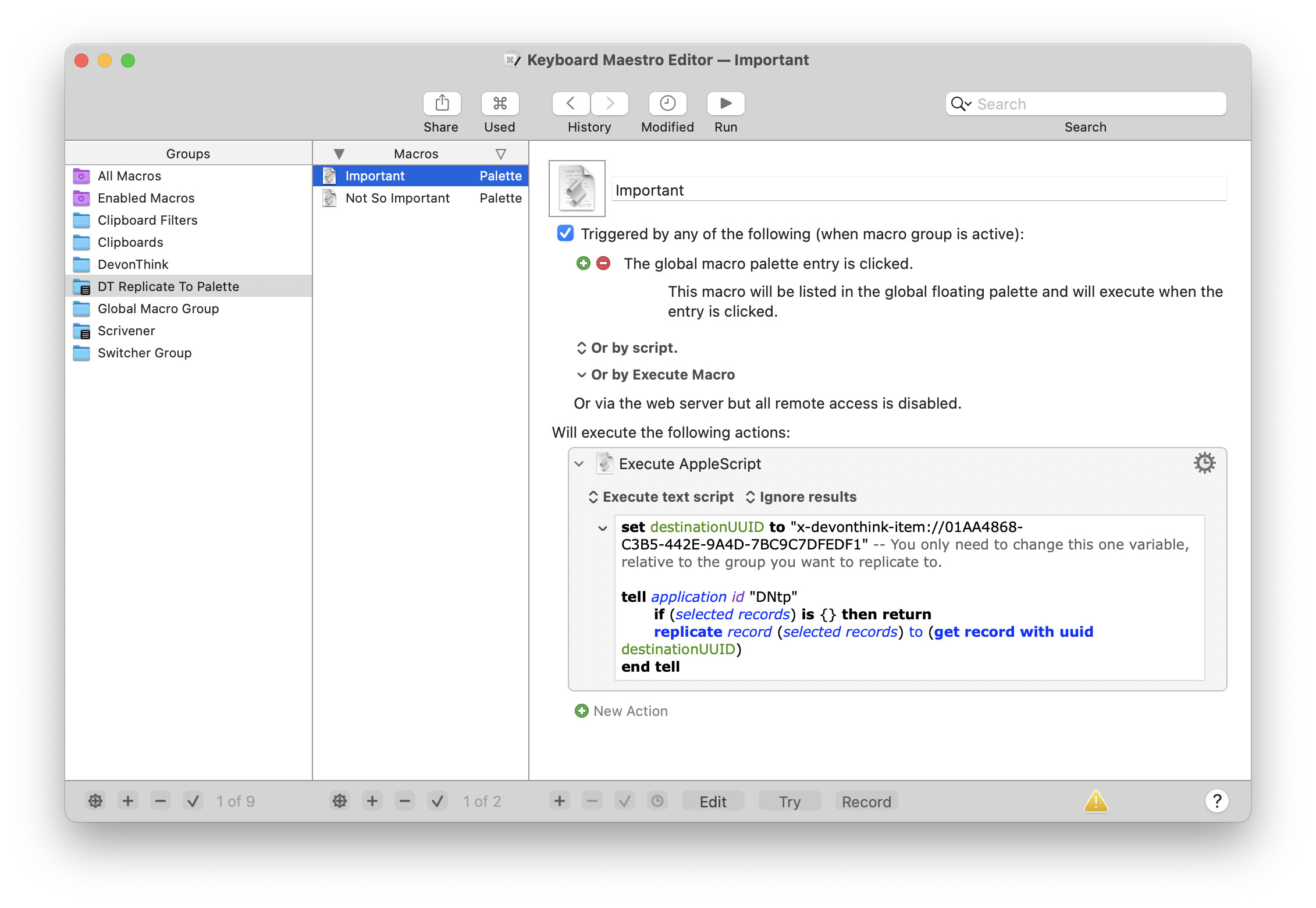Toggle enable checkmark under Macros list
Viewport: 1316px width, 908px height.
pos(437,801)
